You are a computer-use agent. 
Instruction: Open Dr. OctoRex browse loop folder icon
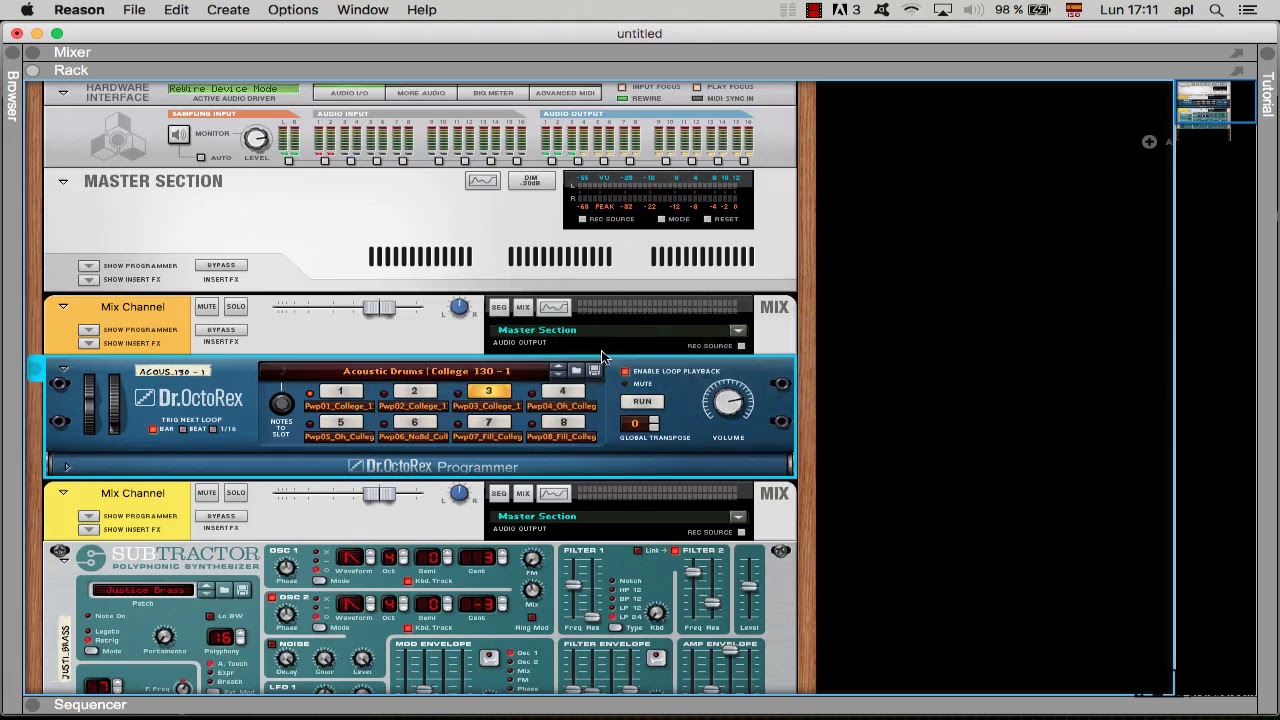576,371
